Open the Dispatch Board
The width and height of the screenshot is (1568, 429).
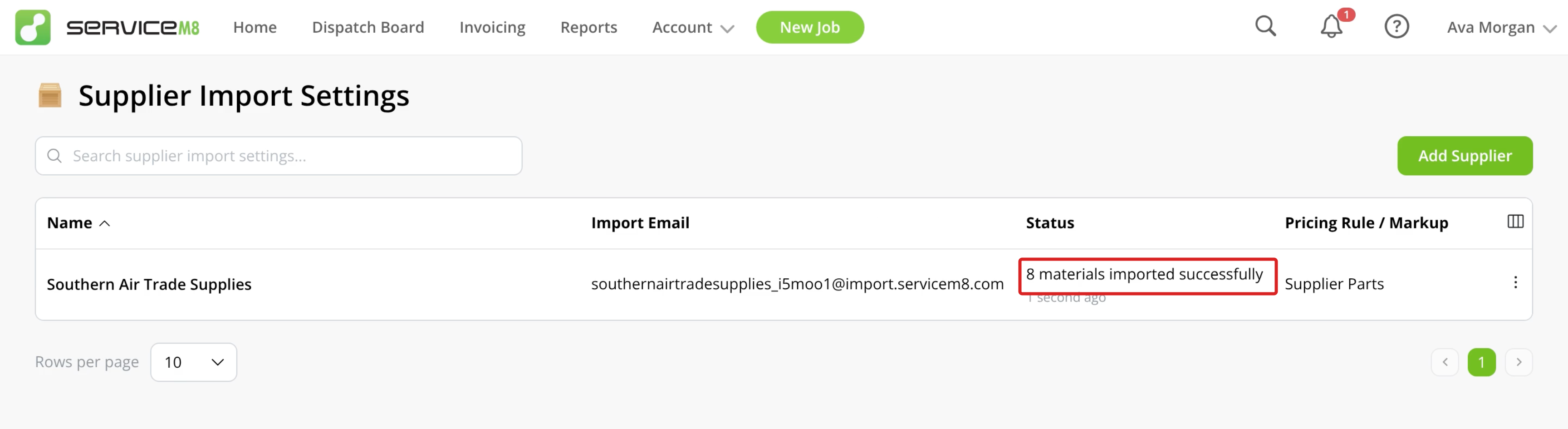[368, 27]
